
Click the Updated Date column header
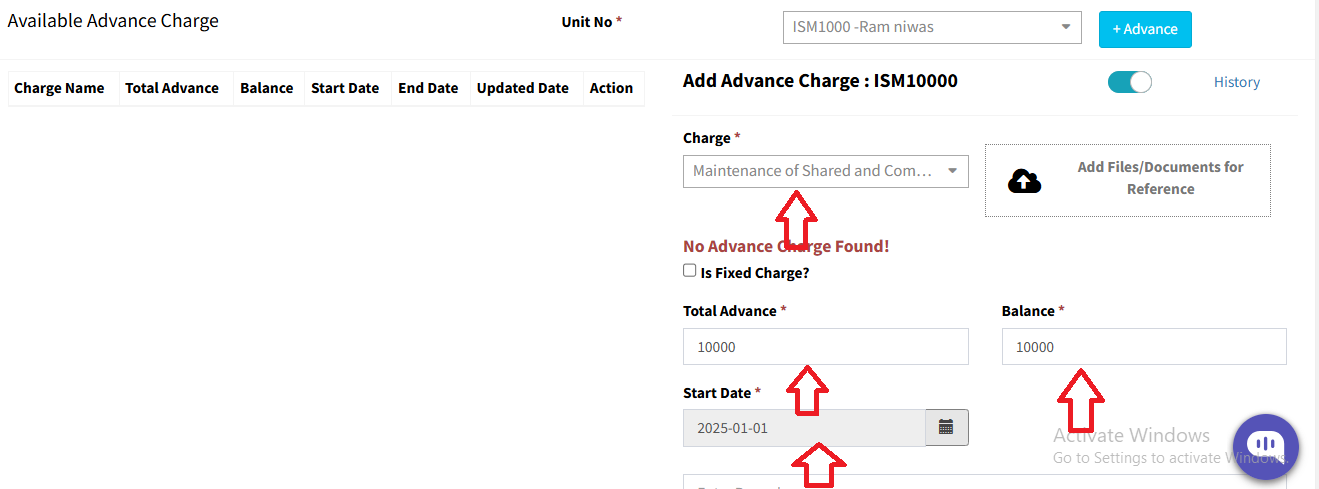coord(522,88)
